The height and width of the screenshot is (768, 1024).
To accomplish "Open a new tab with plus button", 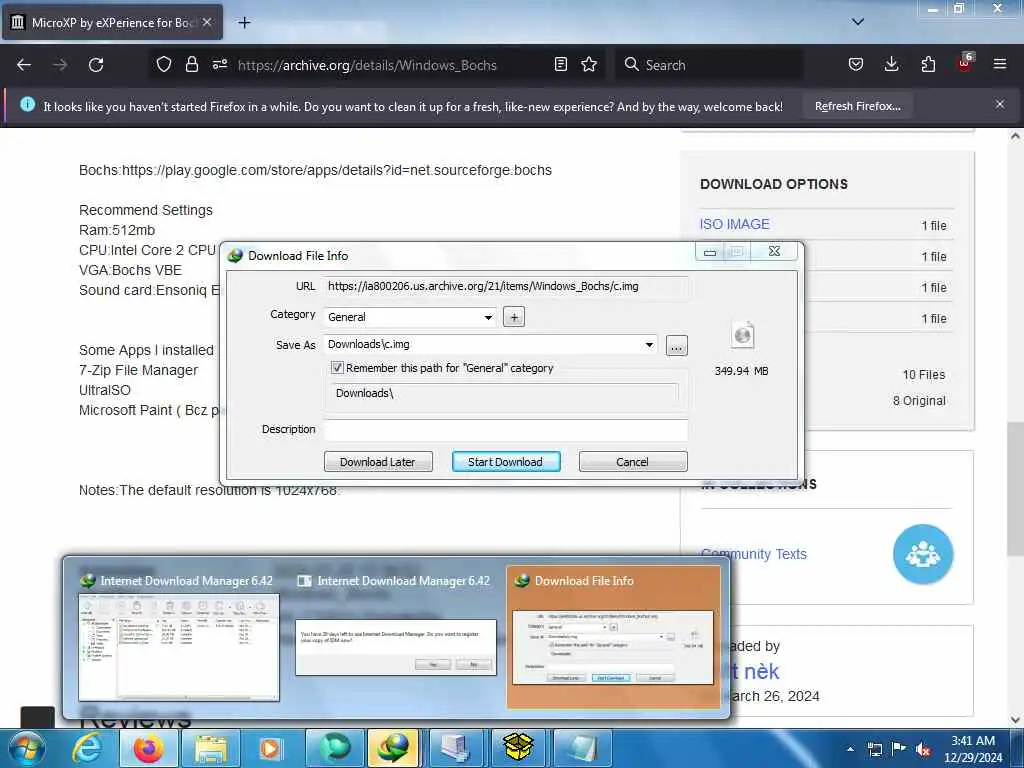I will point(244,23).
